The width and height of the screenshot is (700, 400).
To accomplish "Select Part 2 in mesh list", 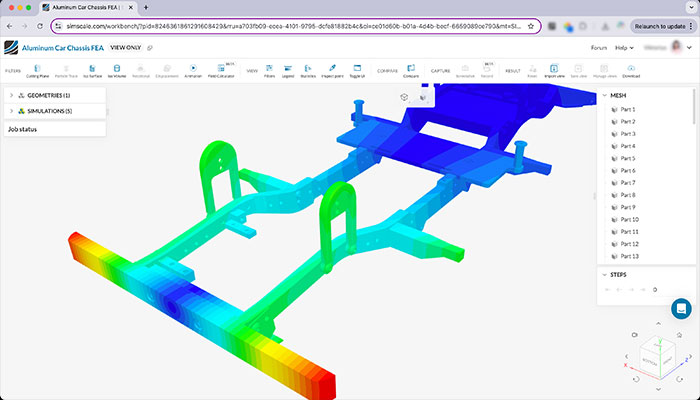I will pos(628,121).
